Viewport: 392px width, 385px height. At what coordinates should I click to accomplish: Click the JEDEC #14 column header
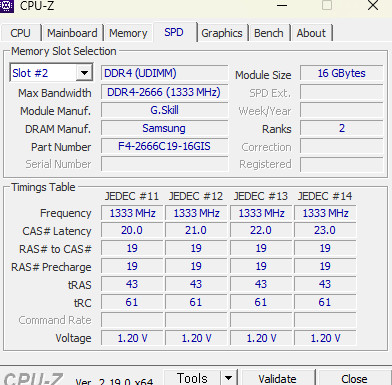pyautogui.click(x=325, y=196)
